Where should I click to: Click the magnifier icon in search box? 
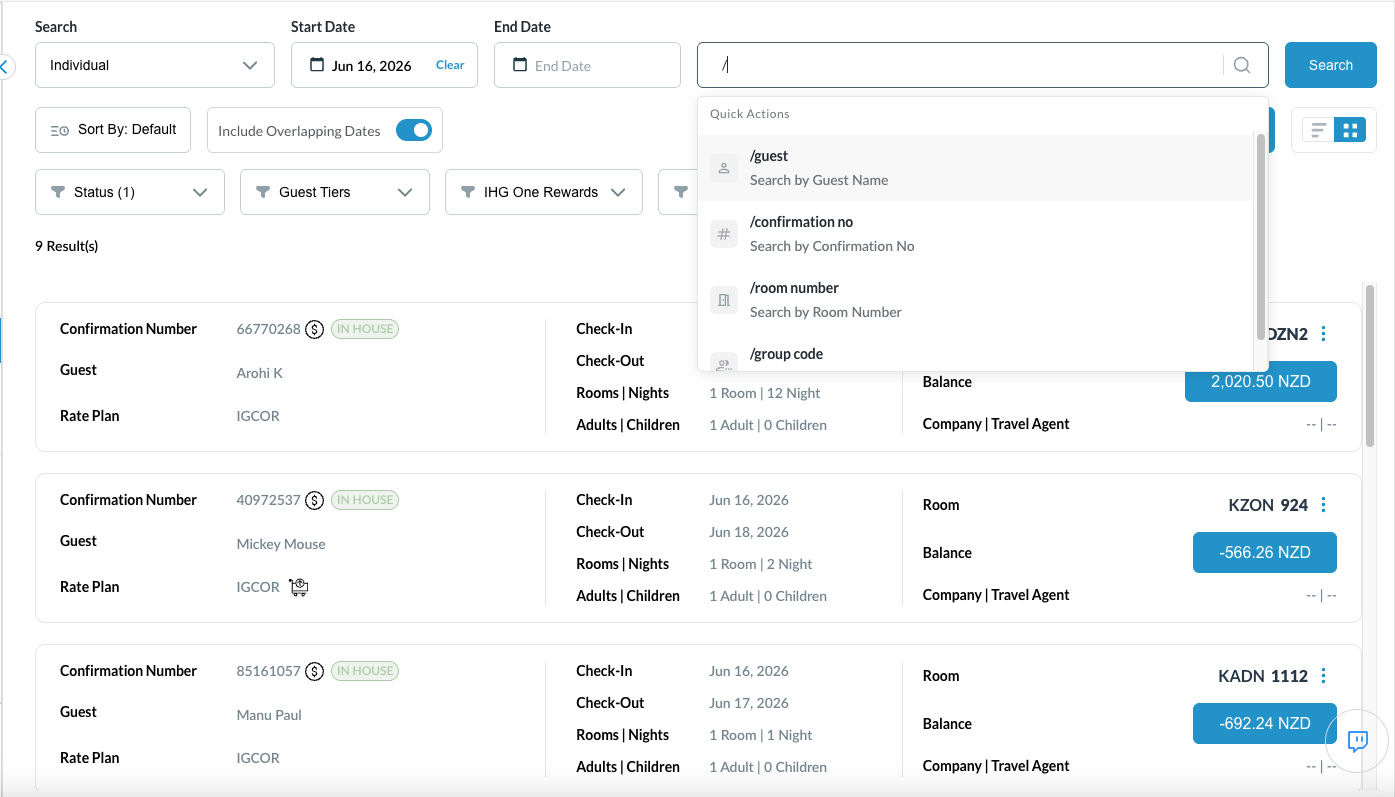[1242, 65]
